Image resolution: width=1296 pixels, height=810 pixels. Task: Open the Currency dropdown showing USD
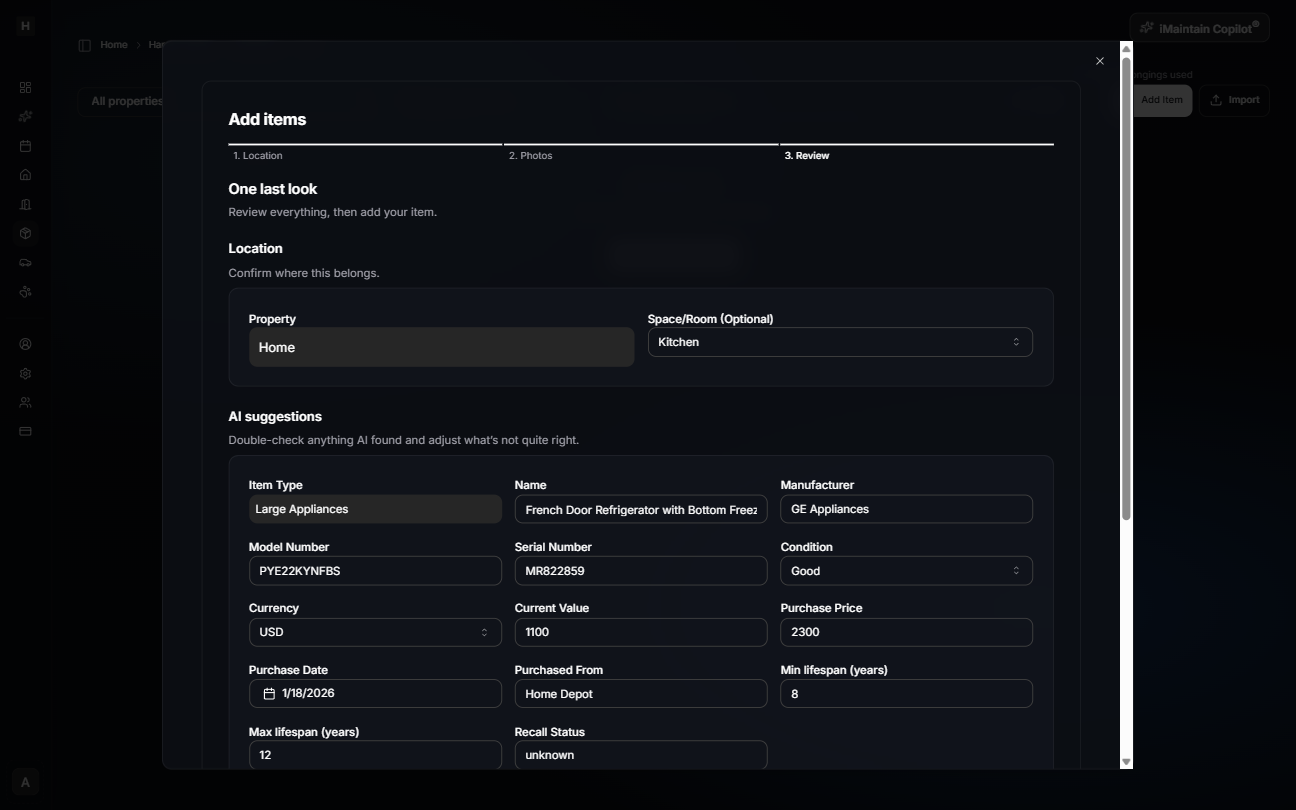(x=375, y=631)
